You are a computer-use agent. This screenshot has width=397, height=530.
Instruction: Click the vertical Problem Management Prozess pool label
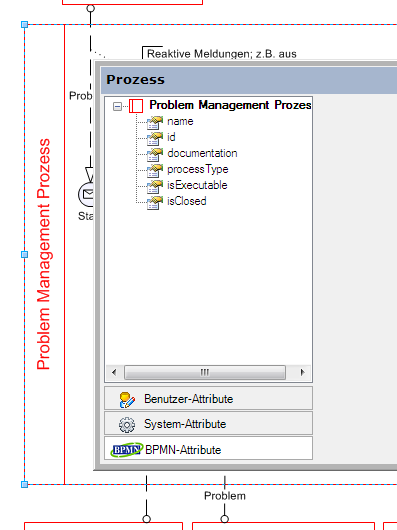44,254
